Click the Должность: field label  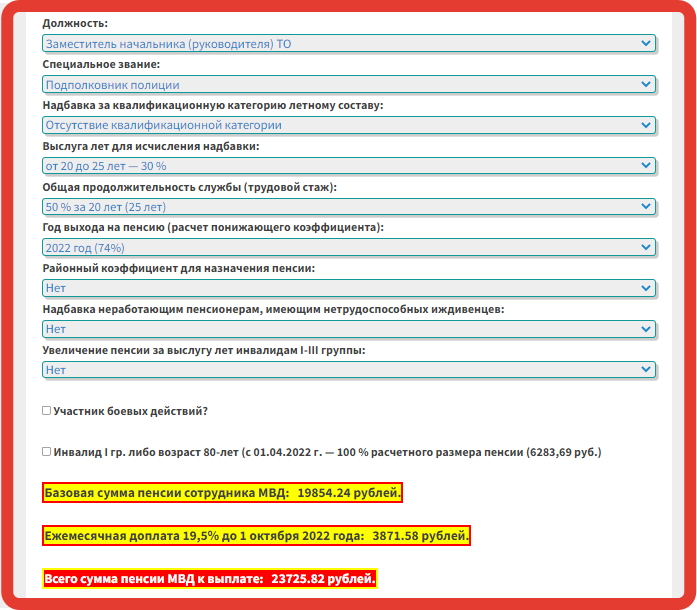pyautogui.click(x=75, y=23)
